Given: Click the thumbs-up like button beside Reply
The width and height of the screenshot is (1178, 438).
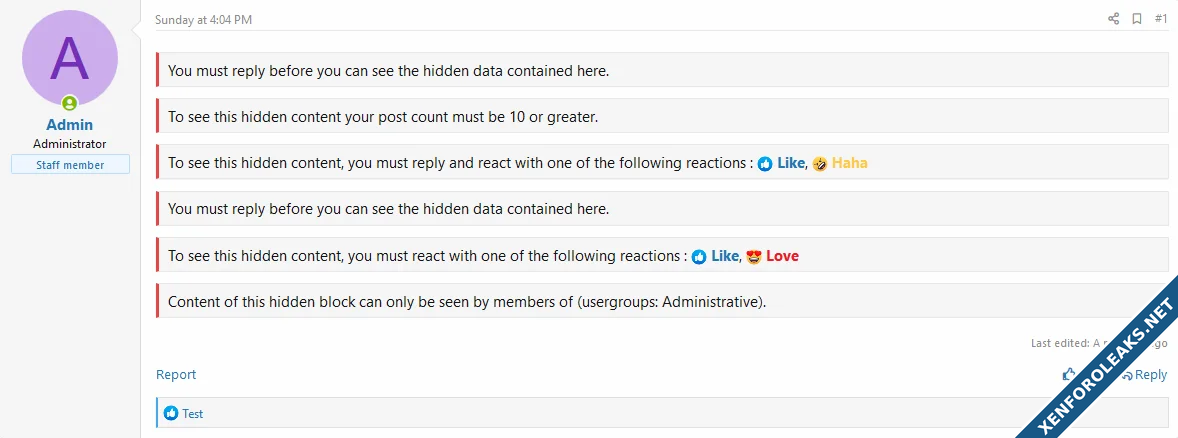Looking at the screenshot, I should pos(1069,375).
